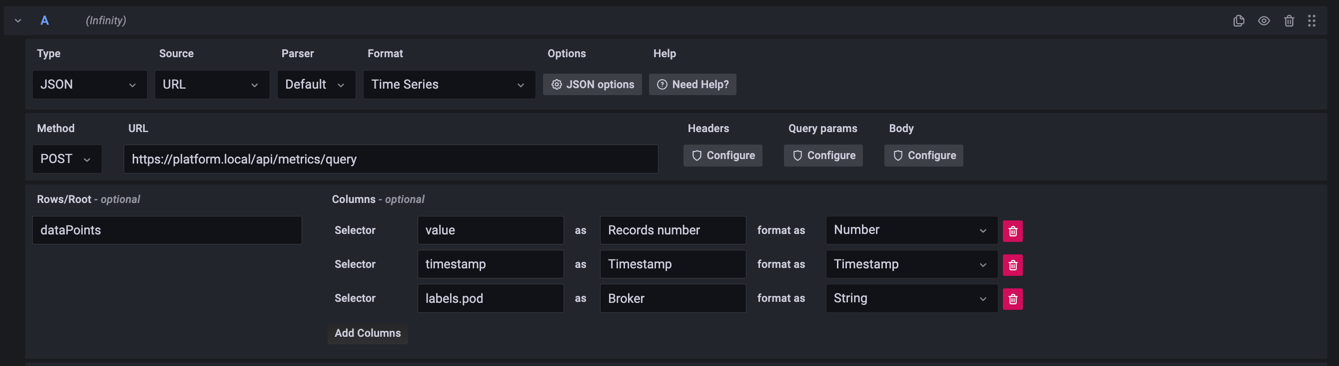Click Need Help? button
This screenshot has height=366, width=1339.
point(693,85)
